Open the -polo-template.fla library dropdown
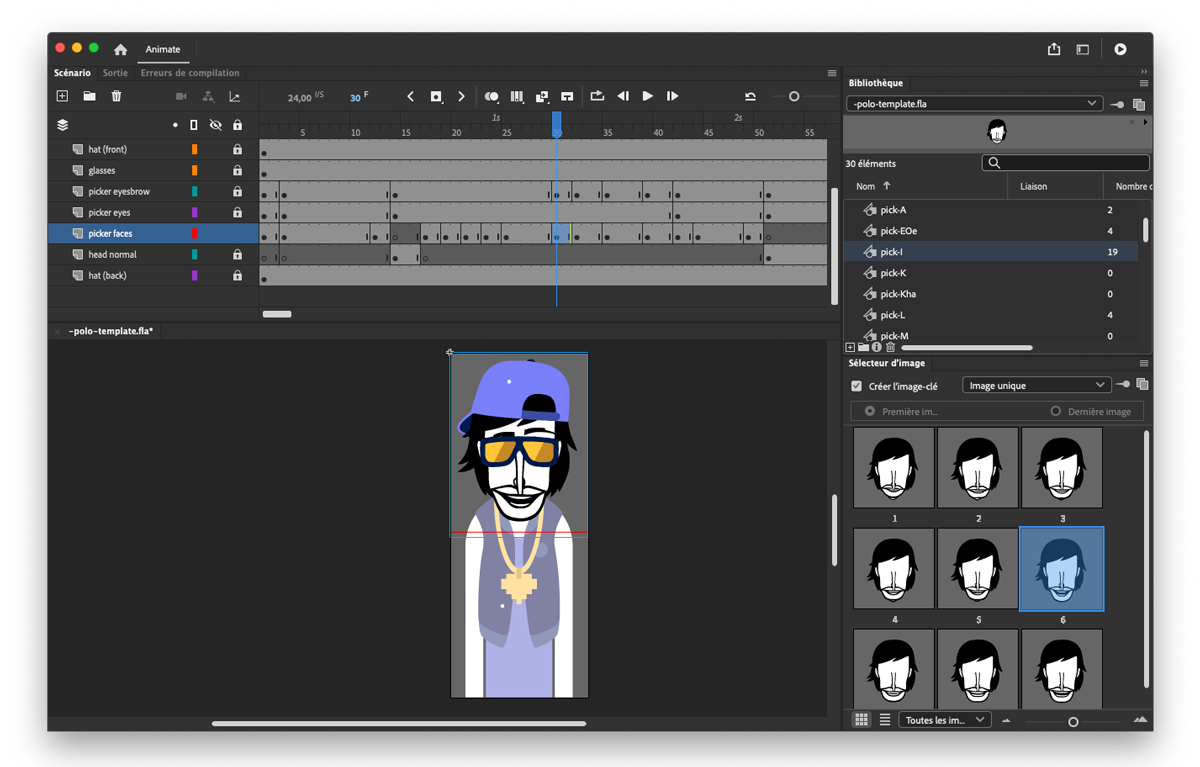1200x767 pixels. (974, 103)
